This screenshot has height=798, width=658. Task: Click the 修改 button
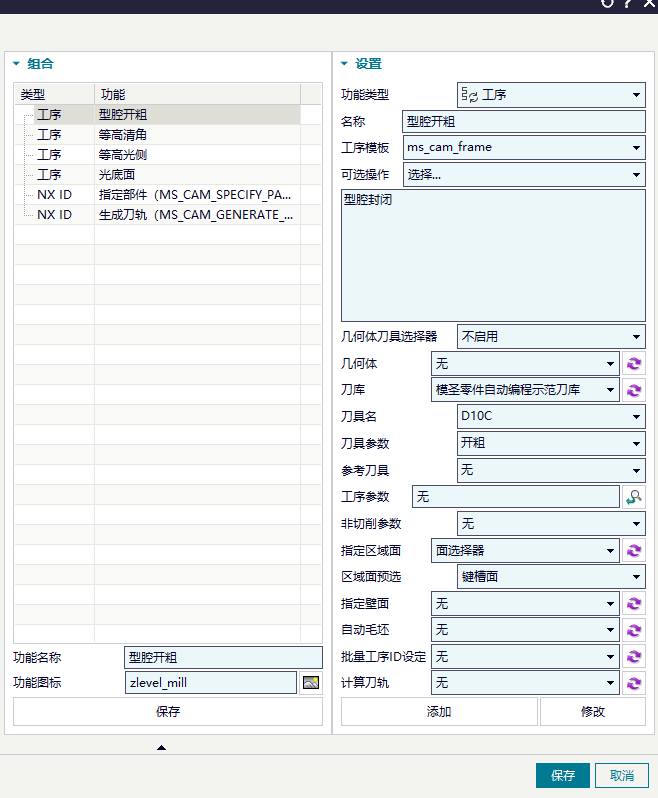coord(593,711)
